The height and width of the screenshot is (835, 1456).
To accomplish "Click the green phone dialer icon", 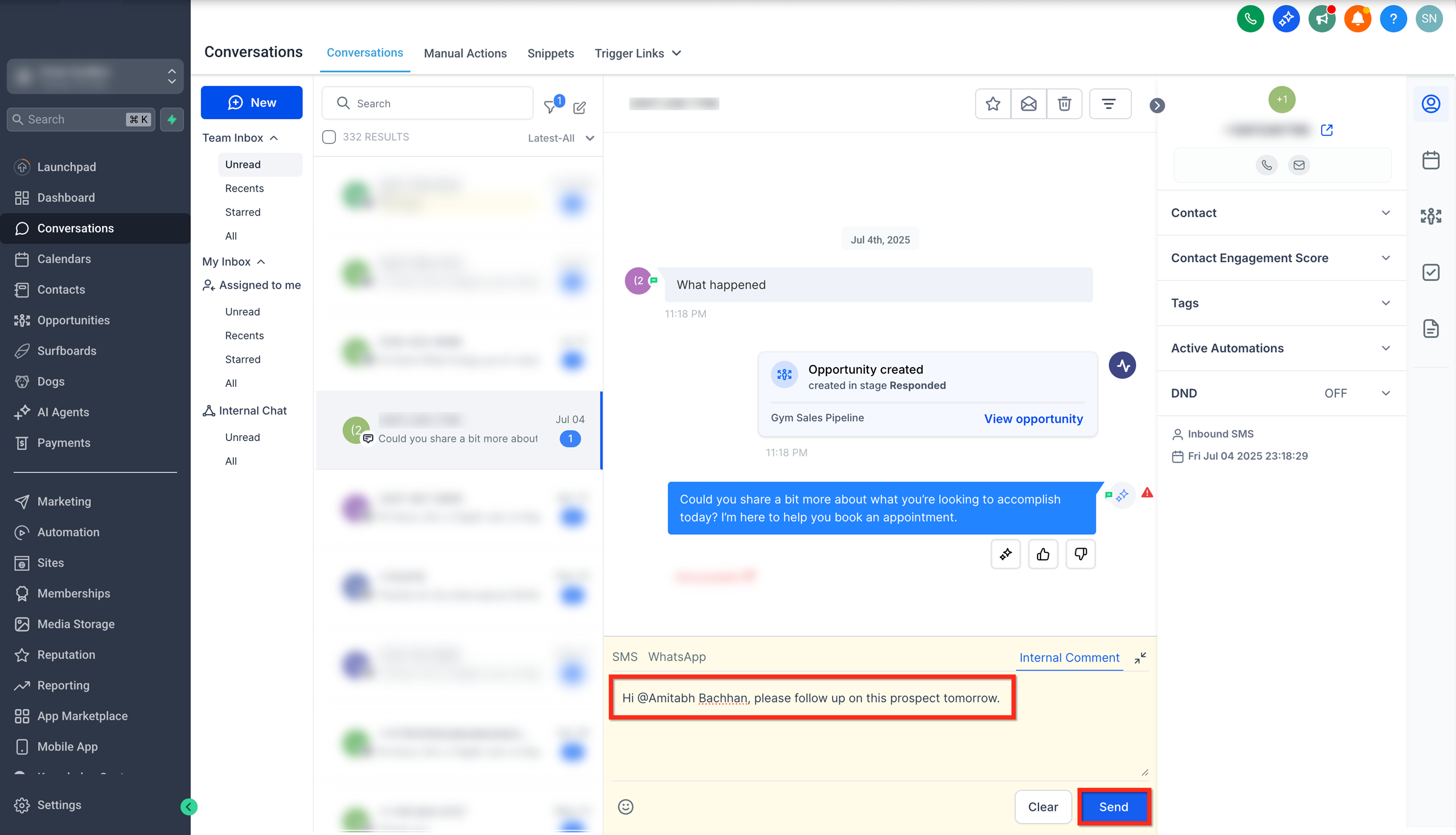I will click(1250, 19).
